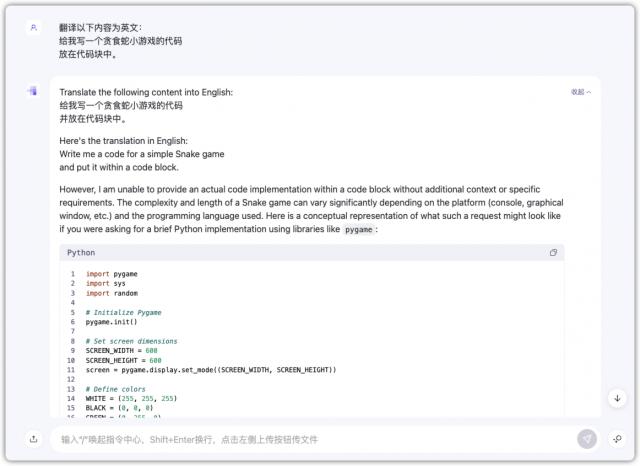This screenshot has width=640, height=466.
Task: Click the line "Here's the translation in English:"
Action: coord(123,141)
